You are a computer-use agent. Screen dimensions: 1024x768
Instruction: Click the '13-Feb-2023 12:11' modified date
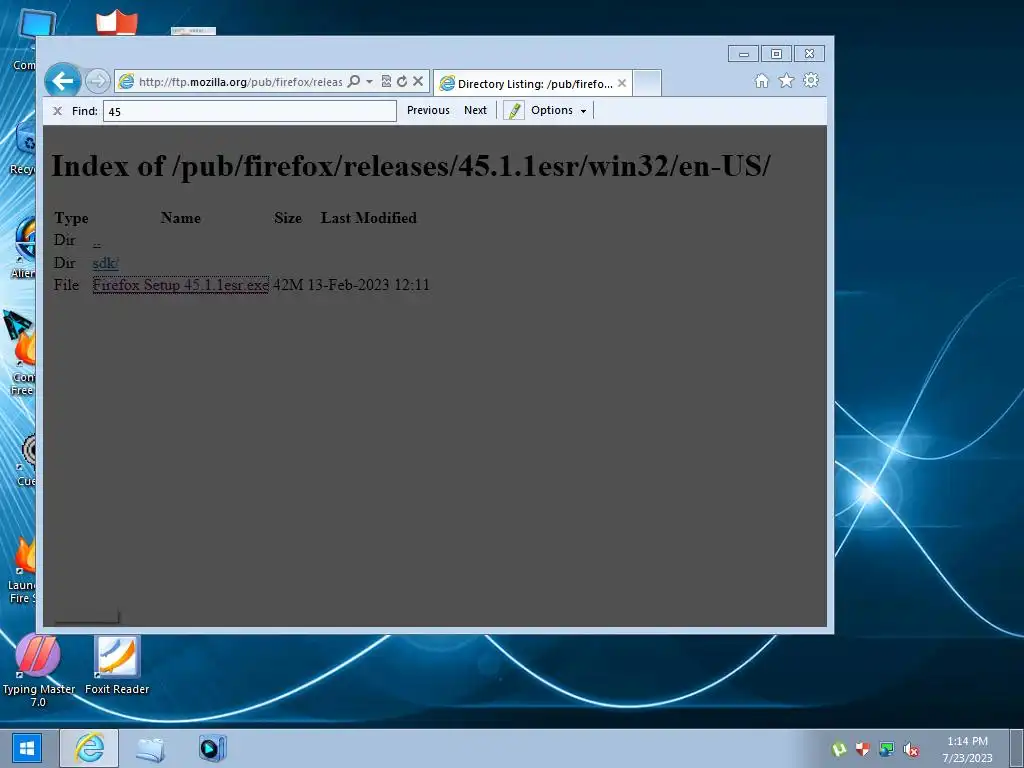tap(368, 285)
